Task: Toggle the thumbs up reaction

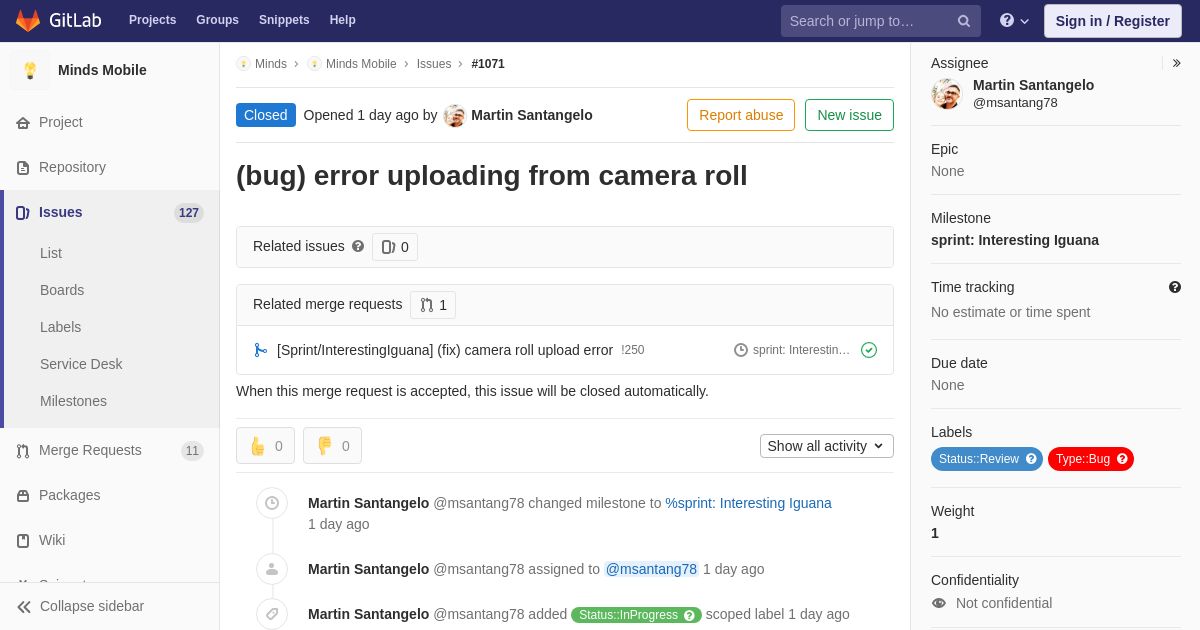Action: point(265,446)
